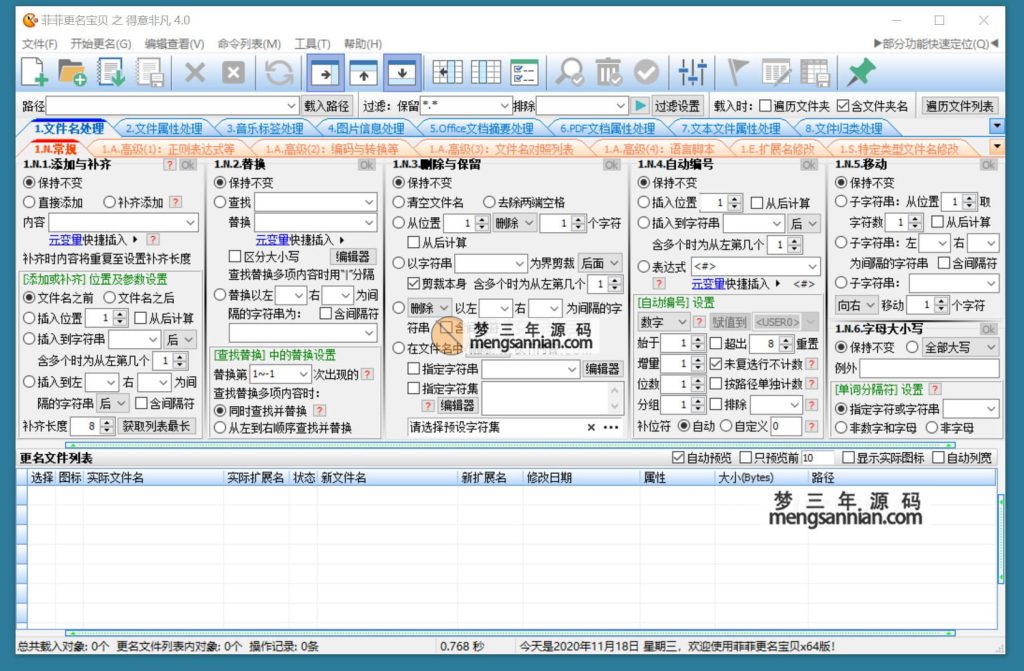The image size is (1024, 671).
Task: Open the 替换第 1~-1 occurrence dropdown
Action: tap(303, 374)
